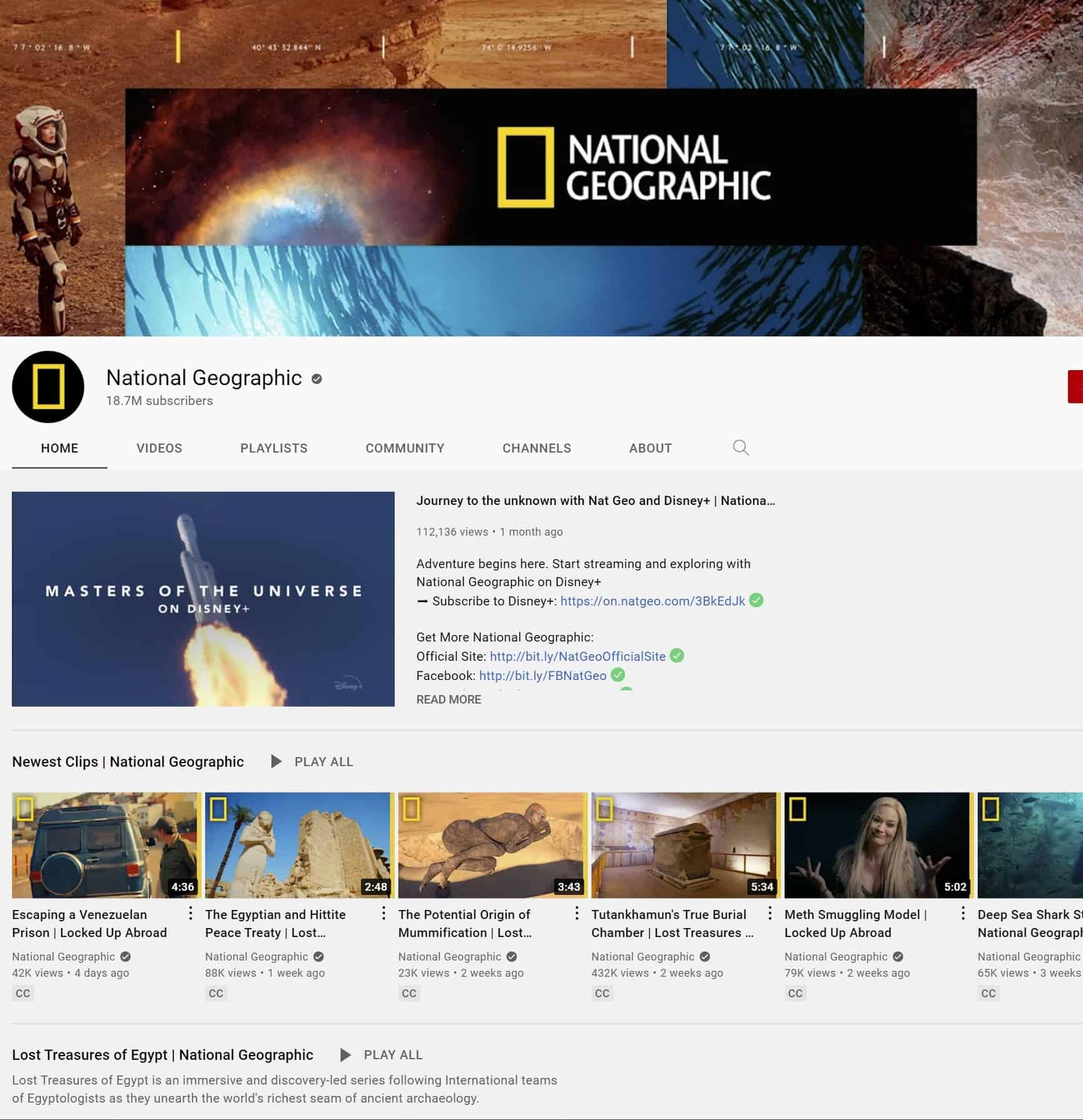Open the COMMUNITY tab
The height and width of the screenshot is (1120, 1083).
(405, 447)
